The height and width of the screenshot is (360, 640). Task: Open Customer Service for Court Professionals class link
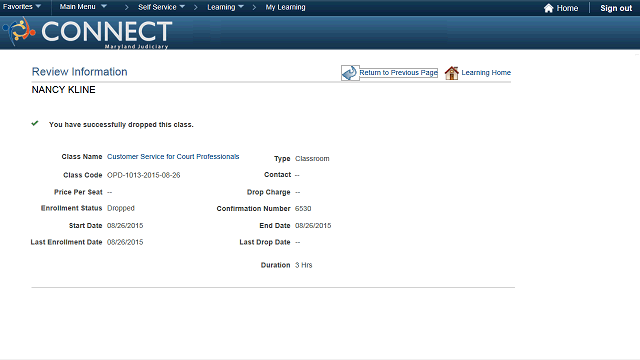pos(173,157)
